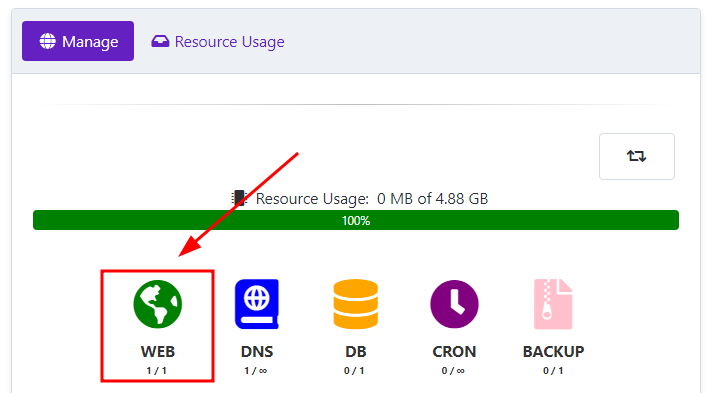
Task: Click the '0 / 1' count under DB
Action: (x=354, y=370)
